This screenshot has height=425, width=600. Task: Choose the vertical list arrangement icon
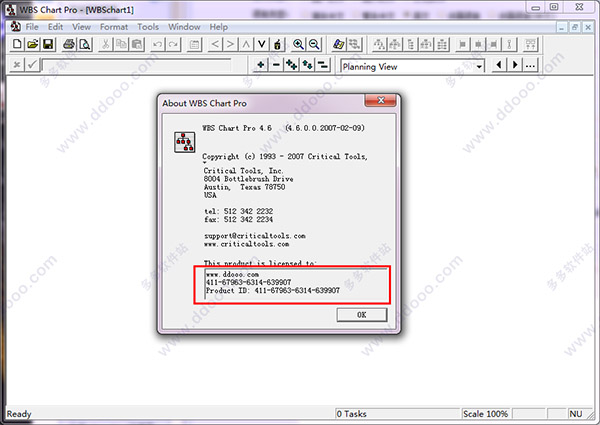coord(411,44)
